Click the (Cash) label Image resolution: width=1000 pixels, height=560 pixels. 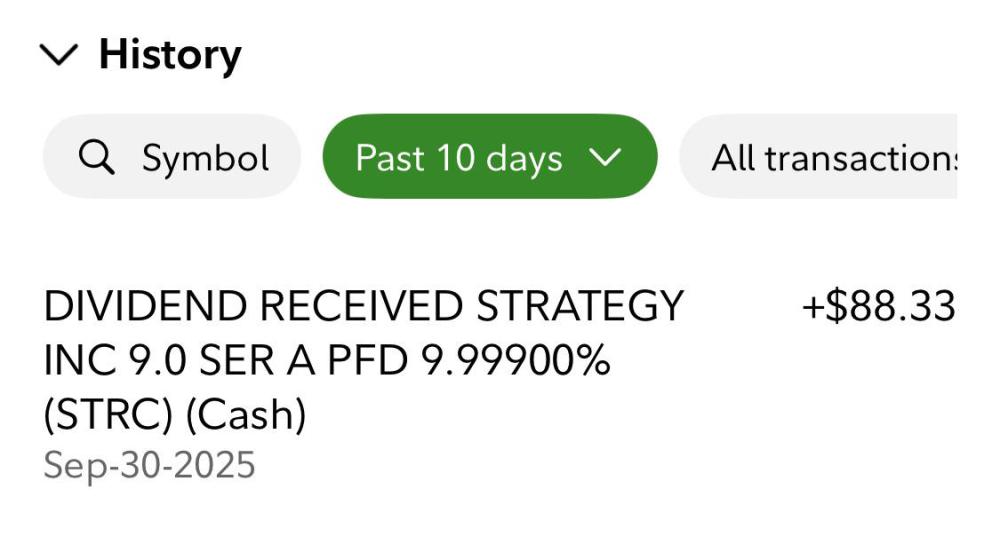[245, 415]
